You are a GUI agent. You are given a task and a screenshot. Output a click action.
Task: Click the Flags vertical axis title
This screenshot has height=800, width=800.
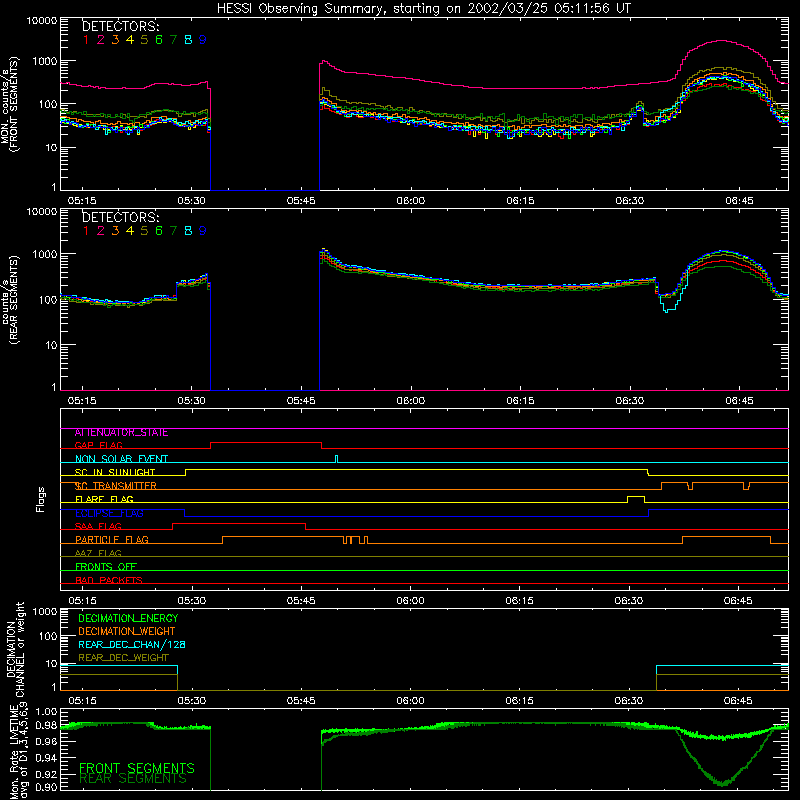[x=40, y=499]
